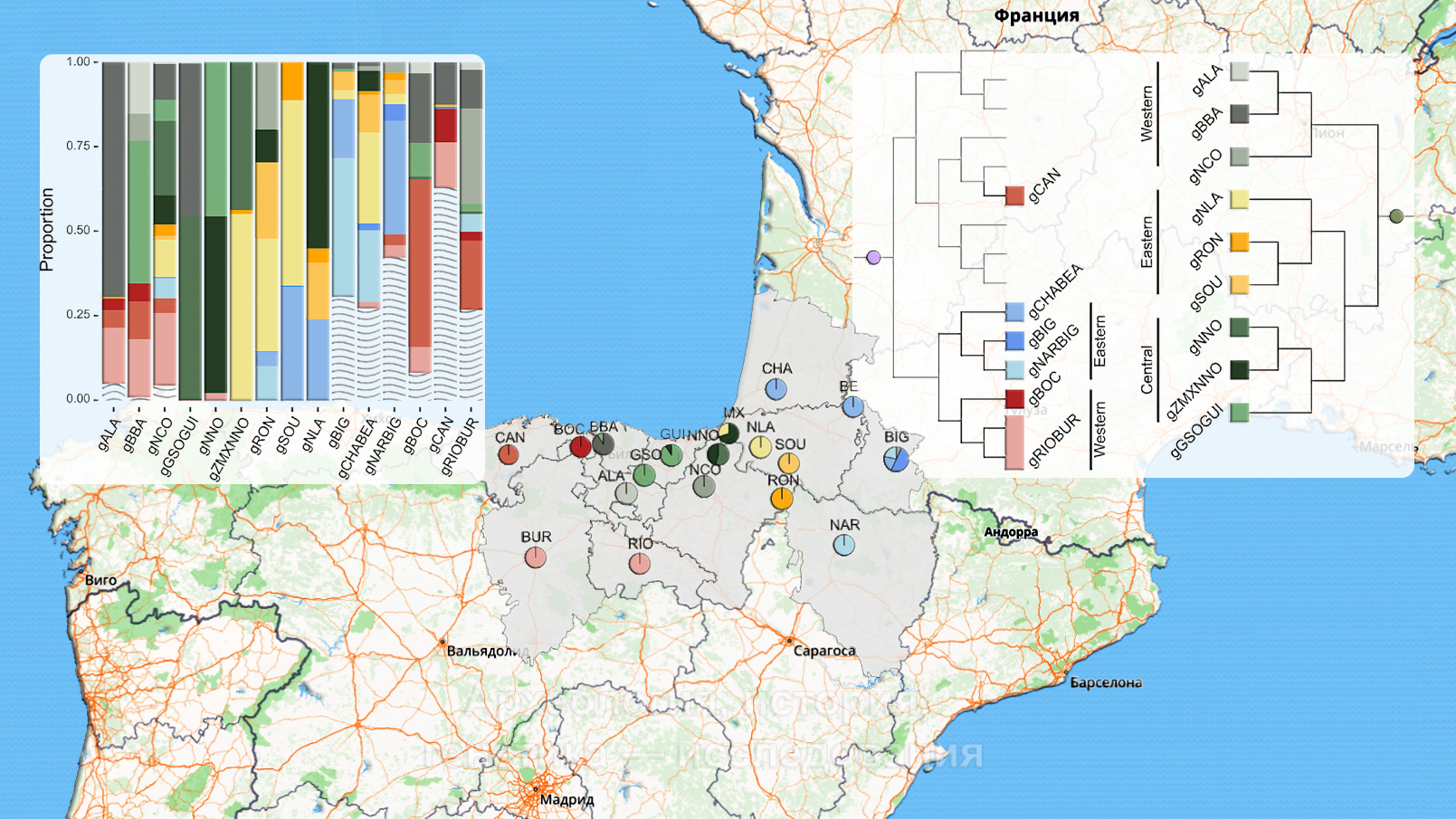Click the 'Виго' city label
The height and width of the screenshot is (819, 1456).
[x=100, y=580]
